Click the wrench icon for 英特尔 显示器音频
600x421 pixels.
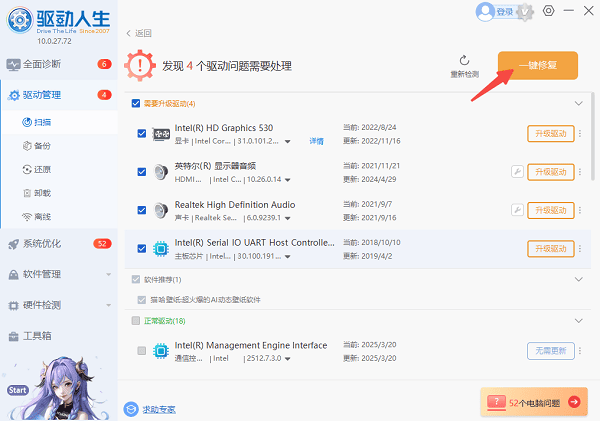point(517,172)
